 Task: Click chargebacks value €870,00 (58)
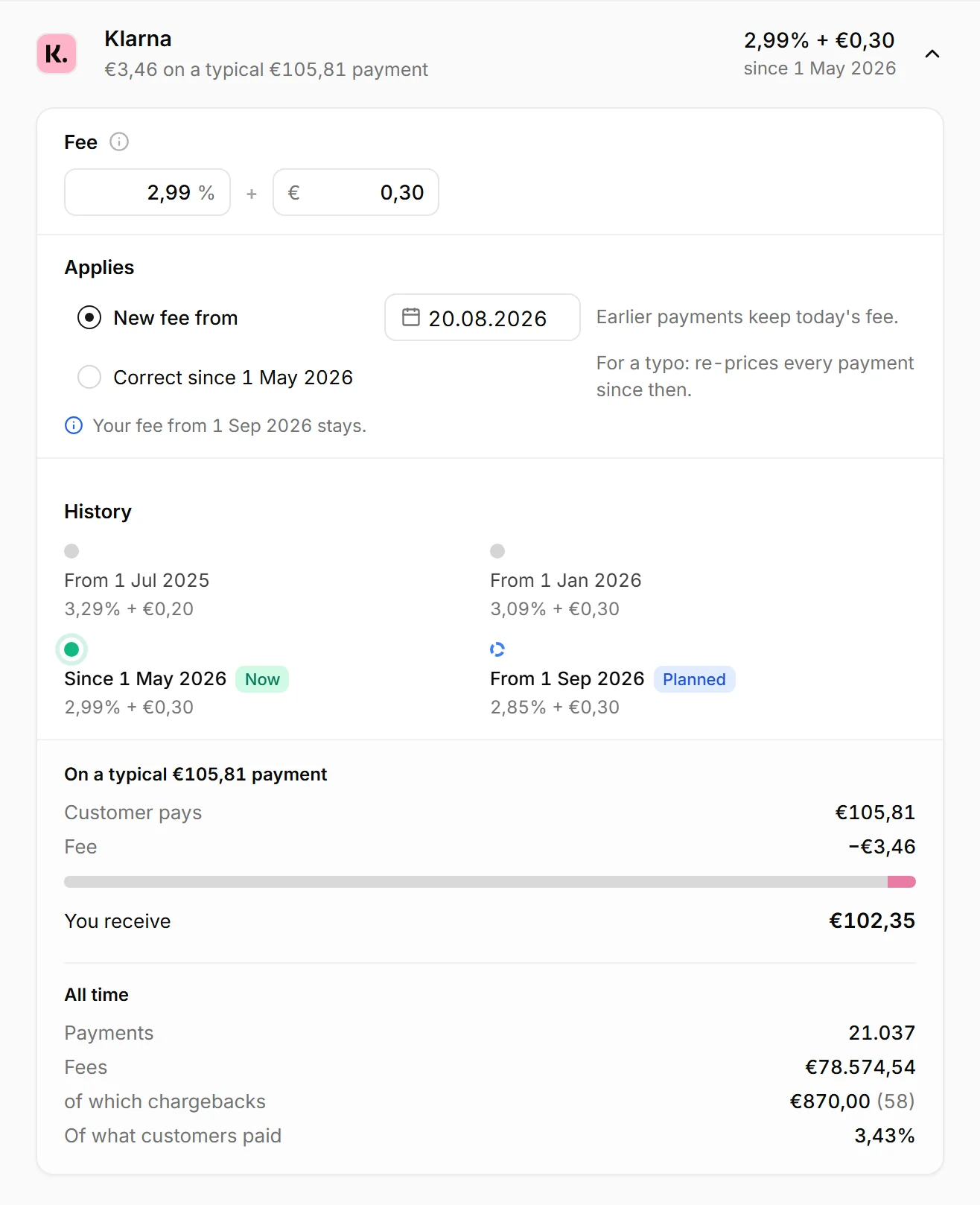click(x=852, y=1101)
